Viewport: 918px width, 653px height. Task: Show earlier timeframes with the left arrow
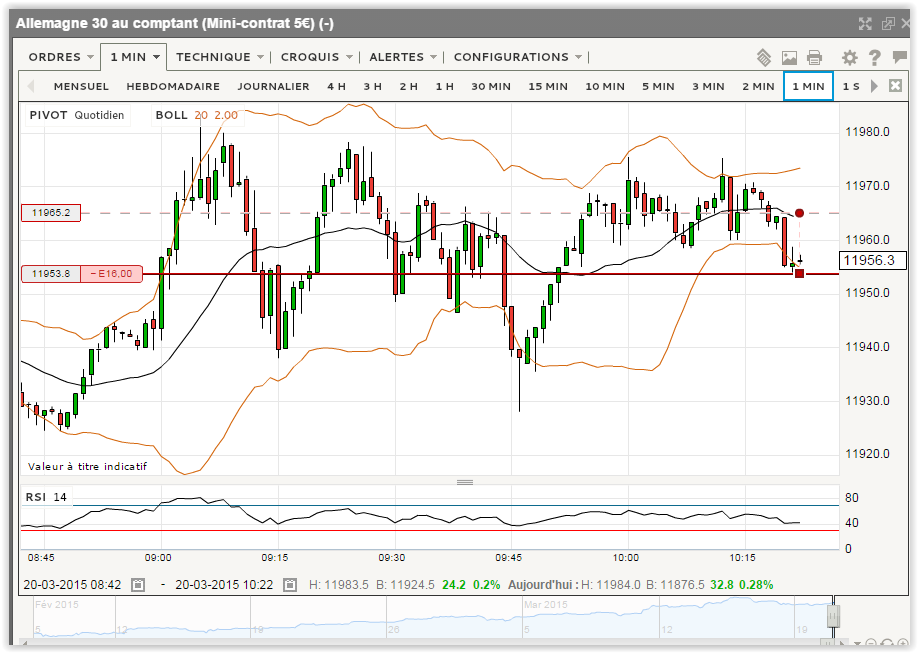point(31,86)
